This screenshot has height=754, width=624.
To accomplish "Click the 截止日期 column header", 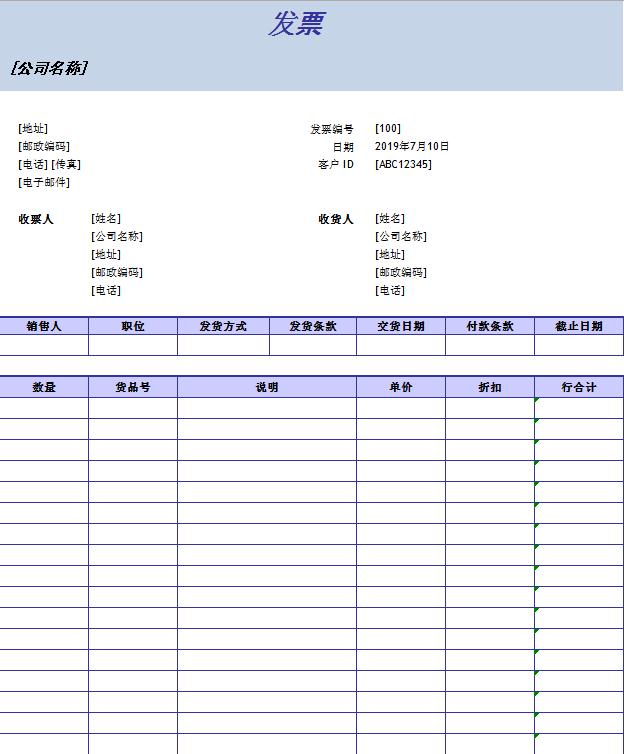I will 578,326.
